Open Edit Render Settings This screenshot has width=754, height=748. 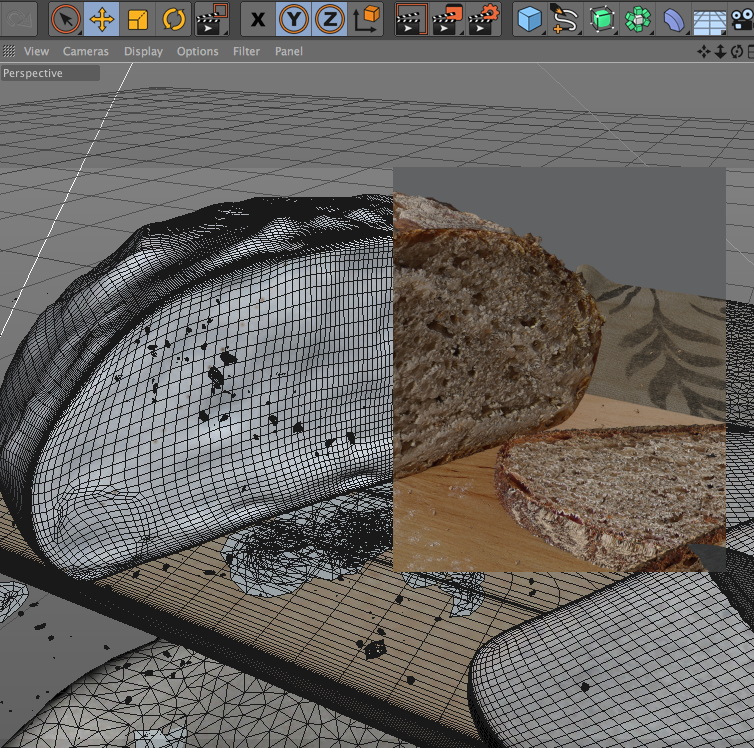483,19
